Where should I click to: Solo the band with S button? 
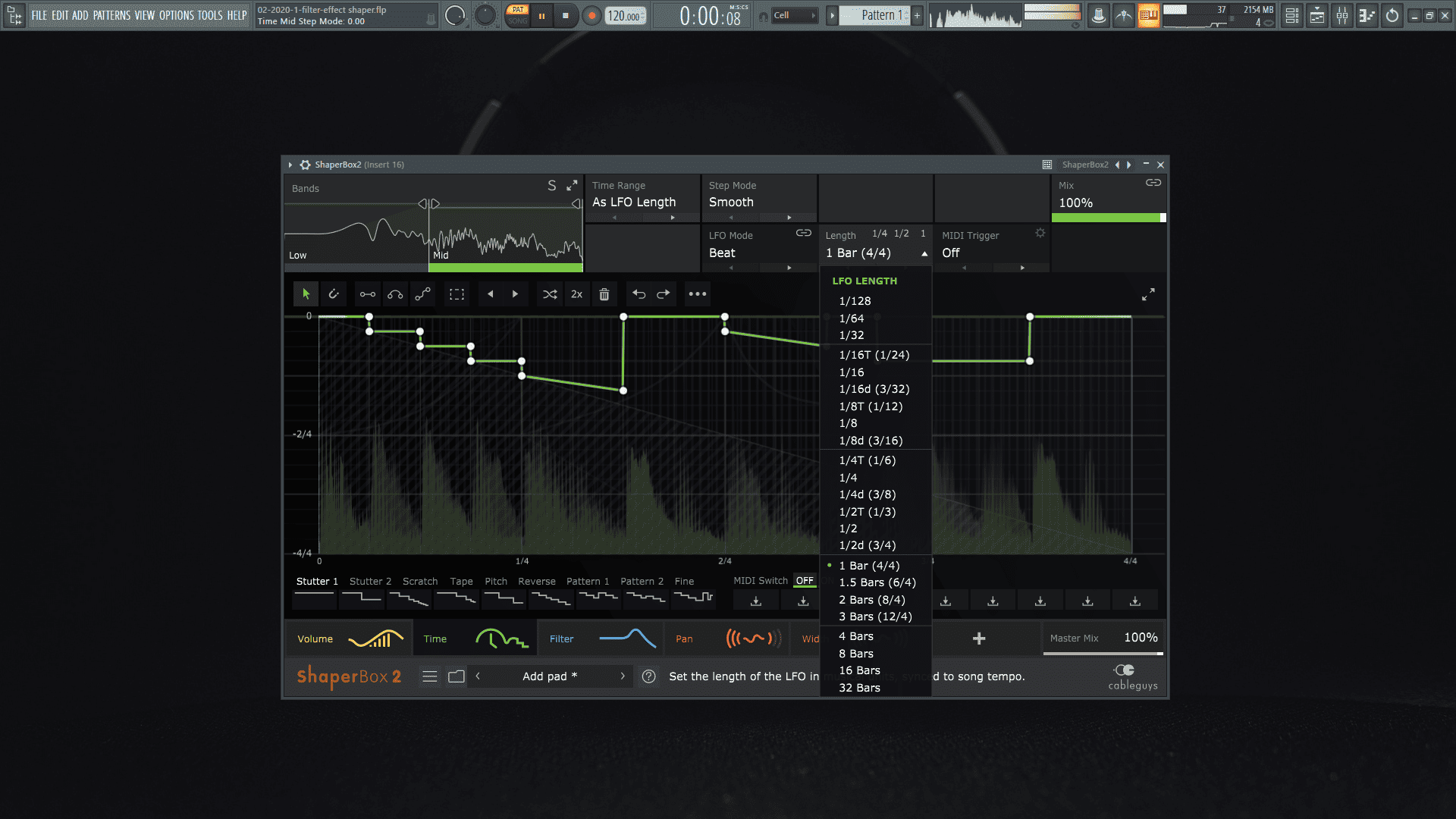click(x=552, y=186)
